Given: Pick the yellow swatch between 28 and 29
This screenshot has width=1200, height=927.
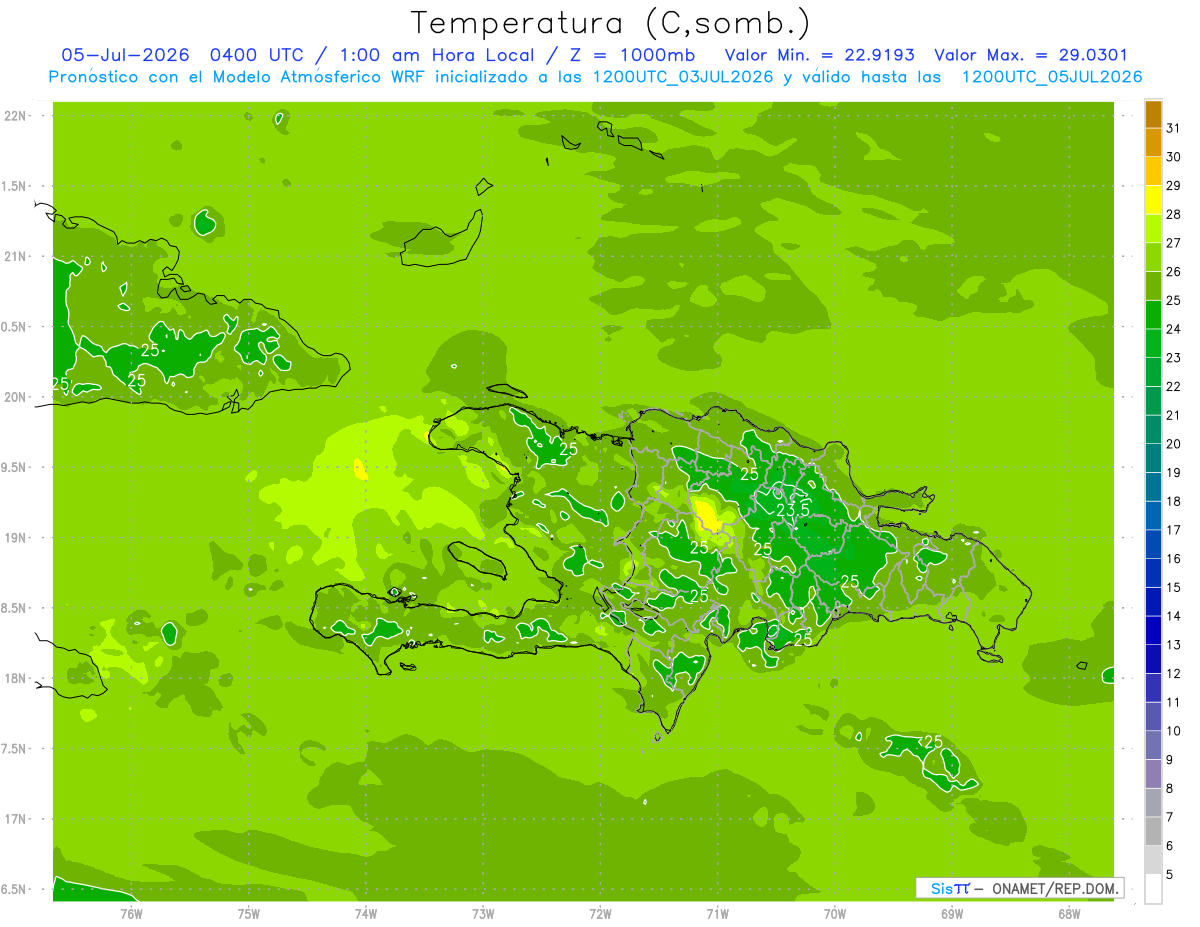Looking at the screenshot, I should click(1153, 200).
